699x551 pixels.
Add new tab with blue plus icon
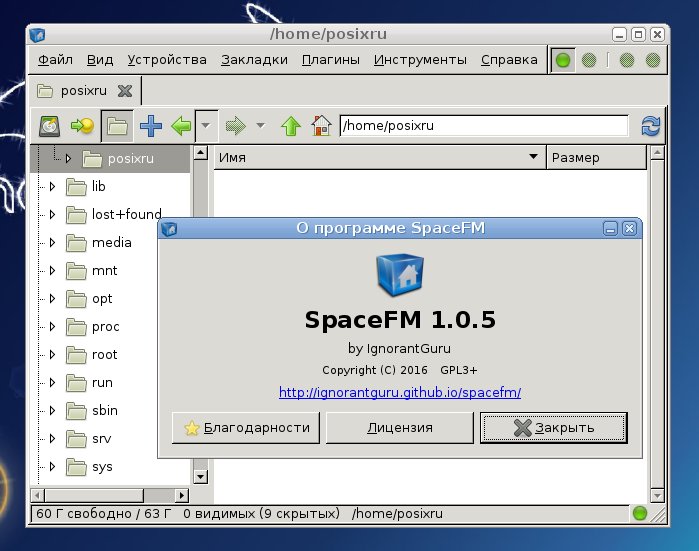(x=151, y=126)
